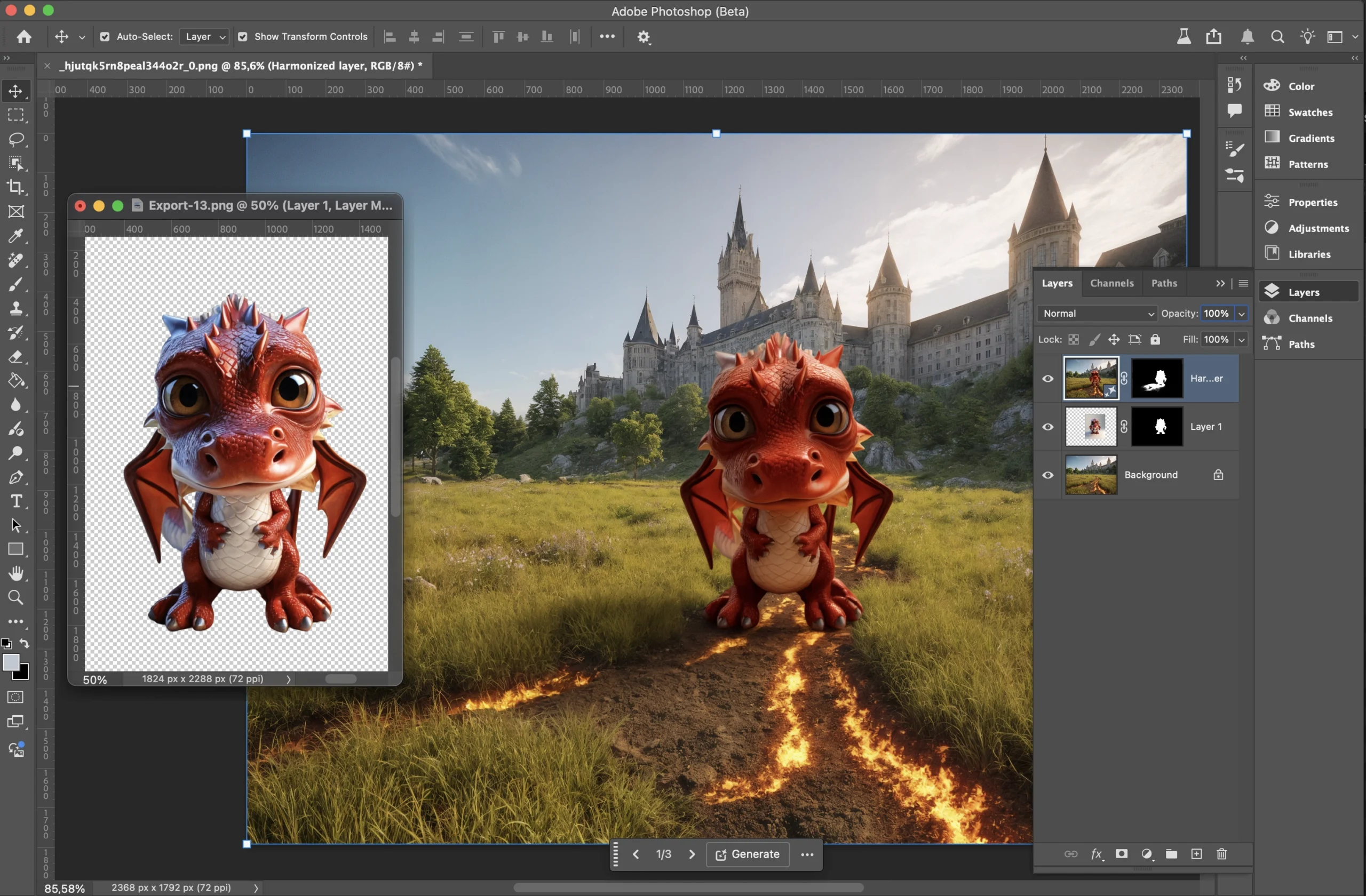The width and height of the screenshot is (1366, 896).
Task: Open the Auto-Select Layer dropdown
Action: pyautogui.click(x=204, y=37)
